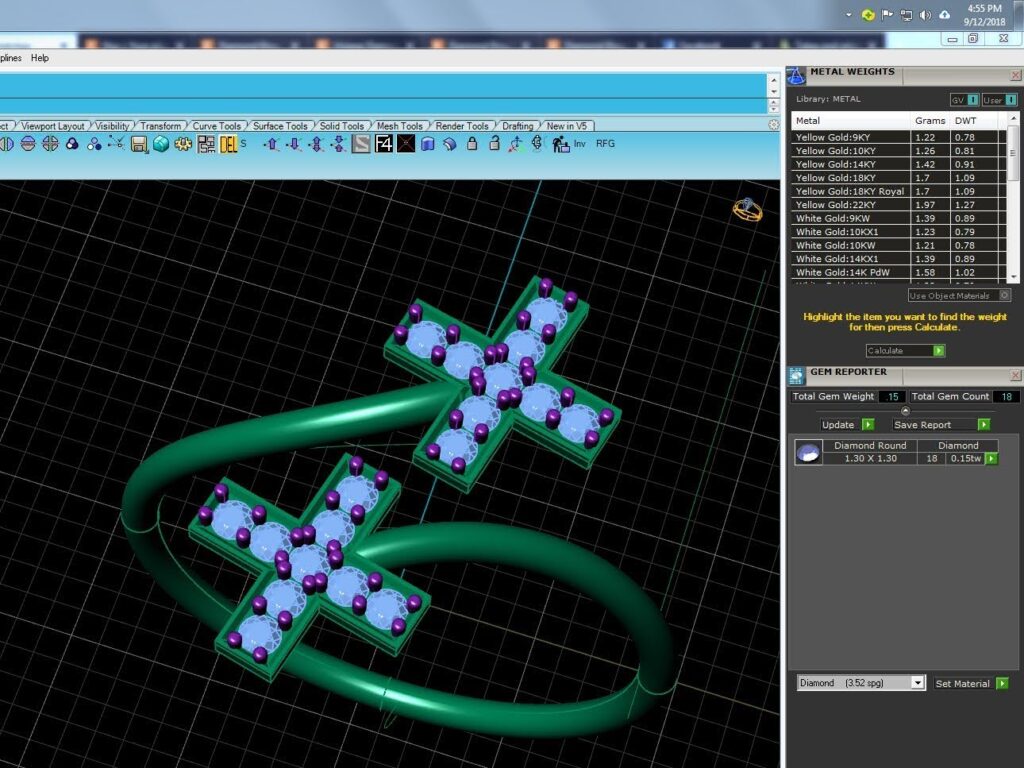
Task: Click the Inv toolbar item
Action: (x=580, y=144)
